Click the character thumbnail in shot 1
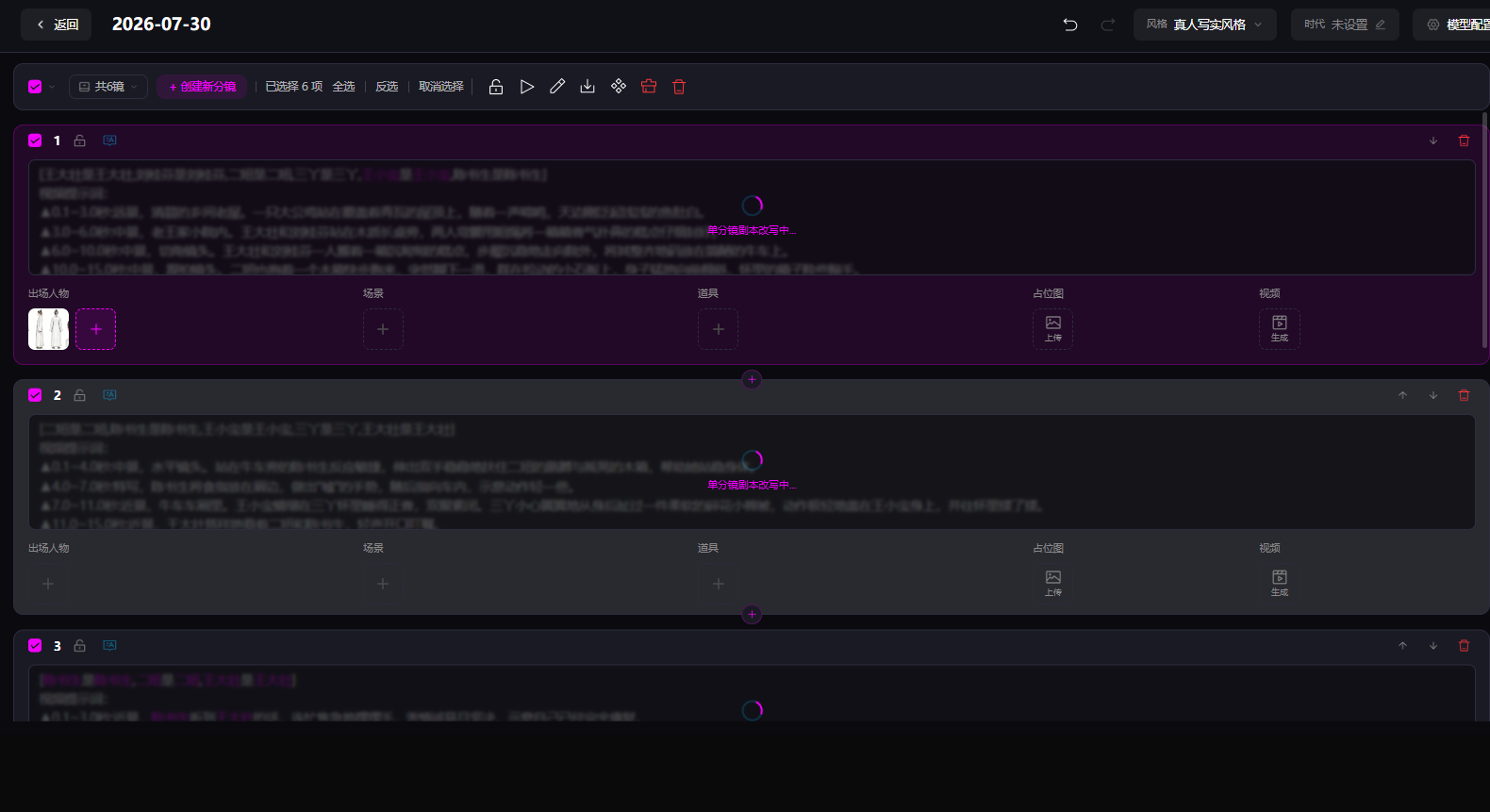 (x=48, y=329)
